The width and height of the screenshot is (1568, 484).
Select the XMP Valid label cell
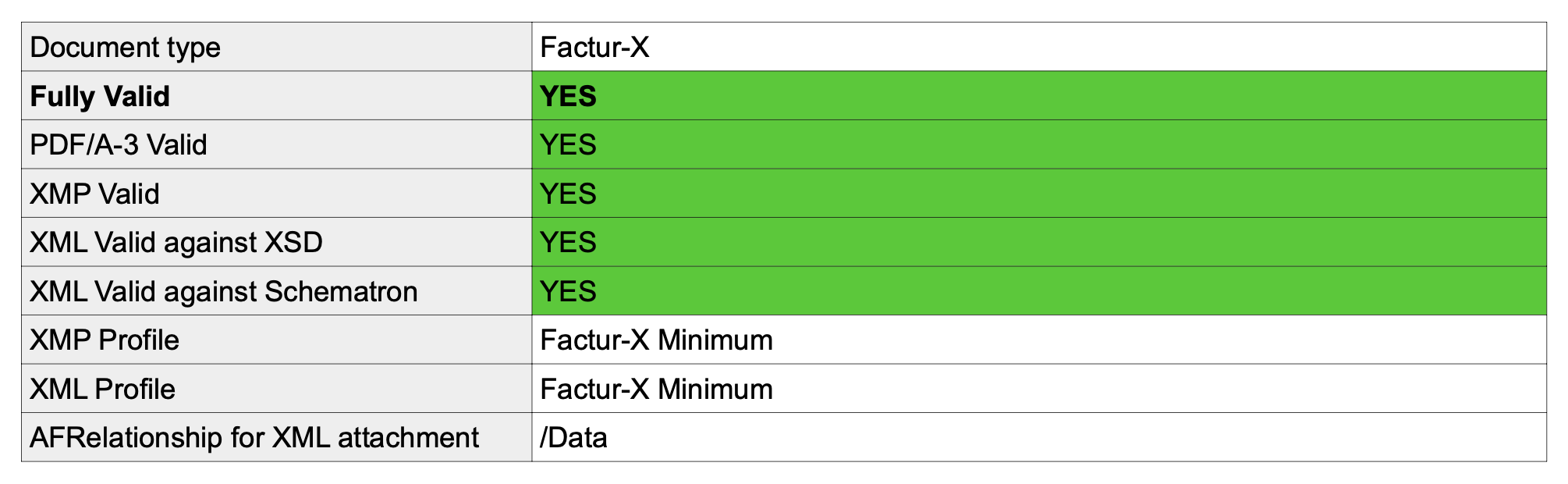[x=276, y=193]
